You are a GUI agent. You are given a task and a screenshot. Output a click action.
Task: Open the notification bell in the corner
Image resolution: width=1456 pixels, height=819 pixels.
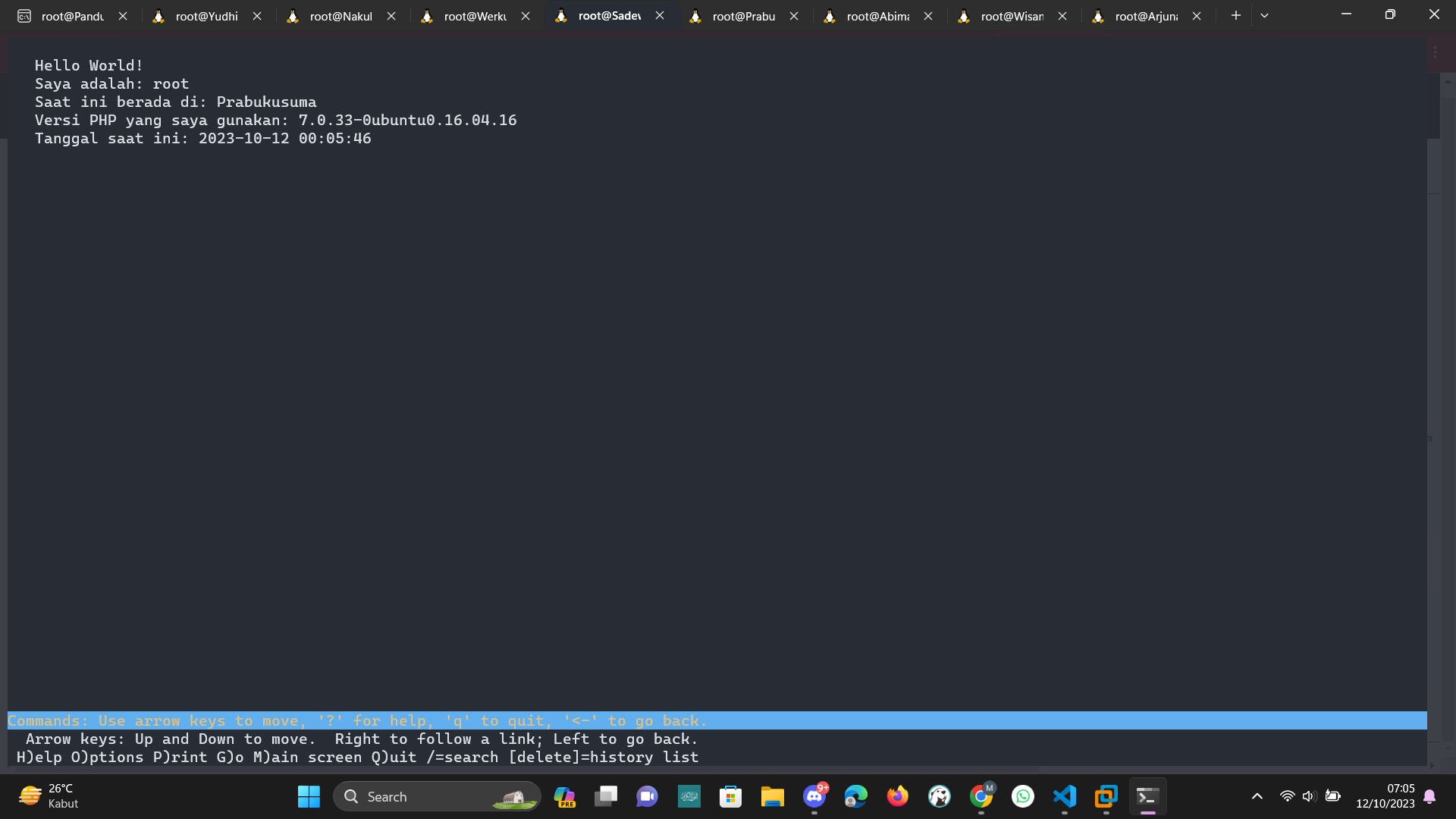tap(1429, 796)
